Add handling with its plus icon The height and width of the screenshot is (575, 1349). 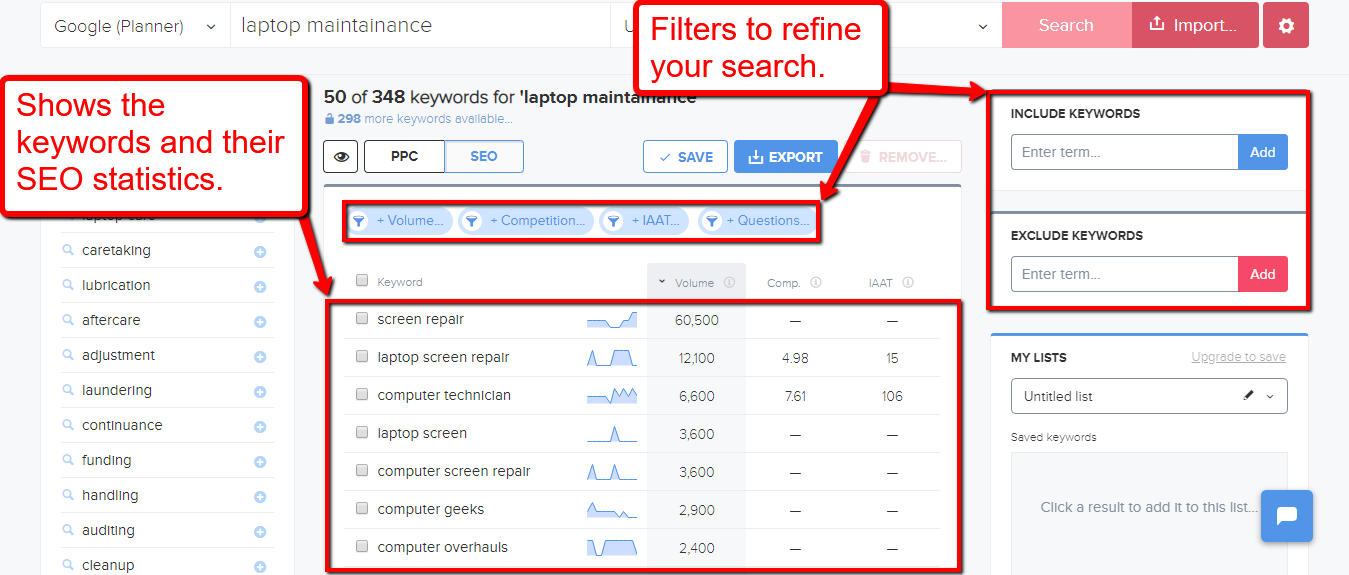(x=260, y=497)
